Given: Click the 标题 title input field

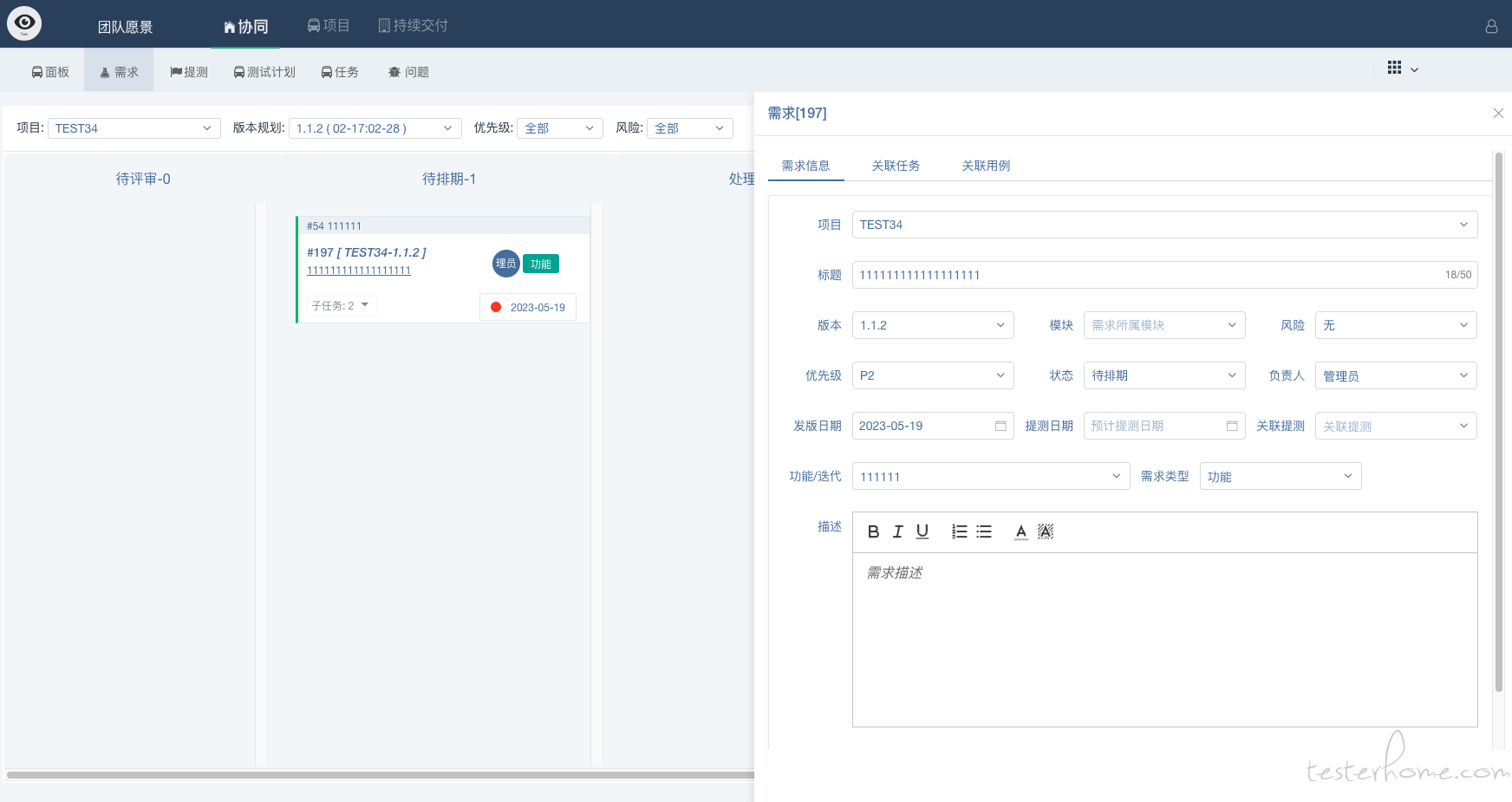Looking at the screenshot, I should pyautogui.click(x=1164, y=275).
